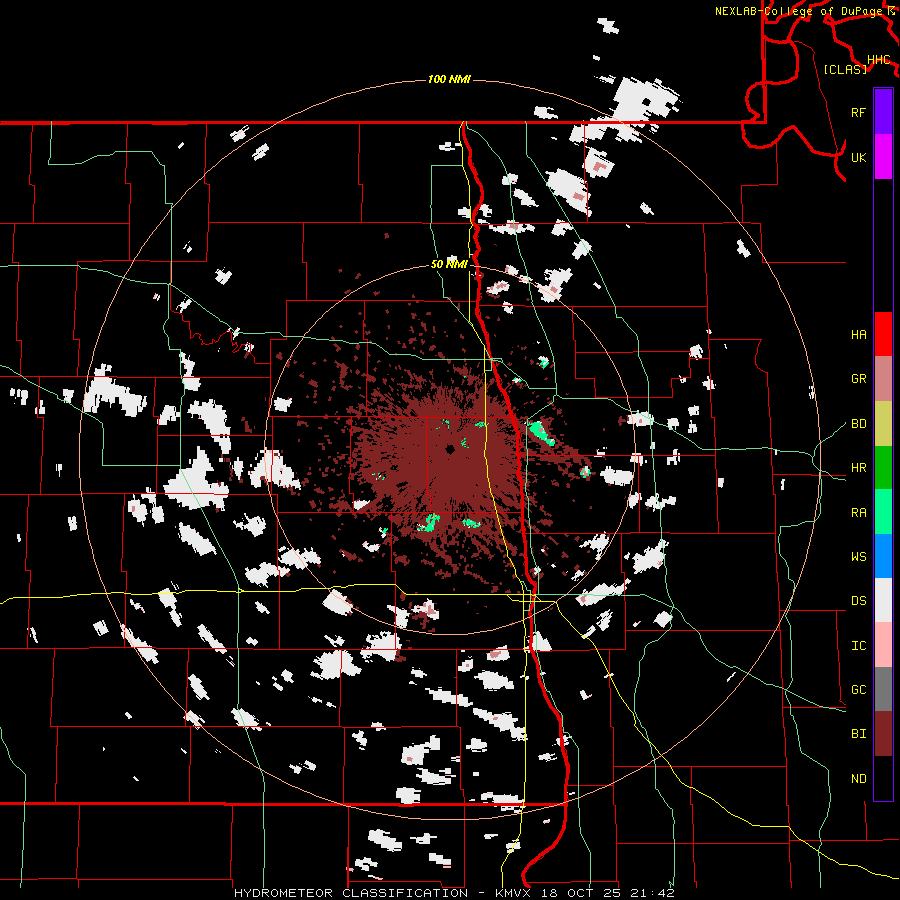This screenshot has height=900, width=900.
Task: Click the UK magenta legend swatch
Action: click(883, 157)
